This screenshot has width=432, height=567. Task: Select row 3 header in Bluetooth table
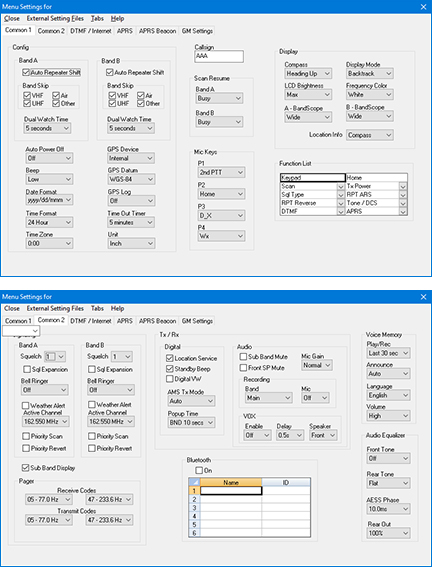tap(194, 508)
